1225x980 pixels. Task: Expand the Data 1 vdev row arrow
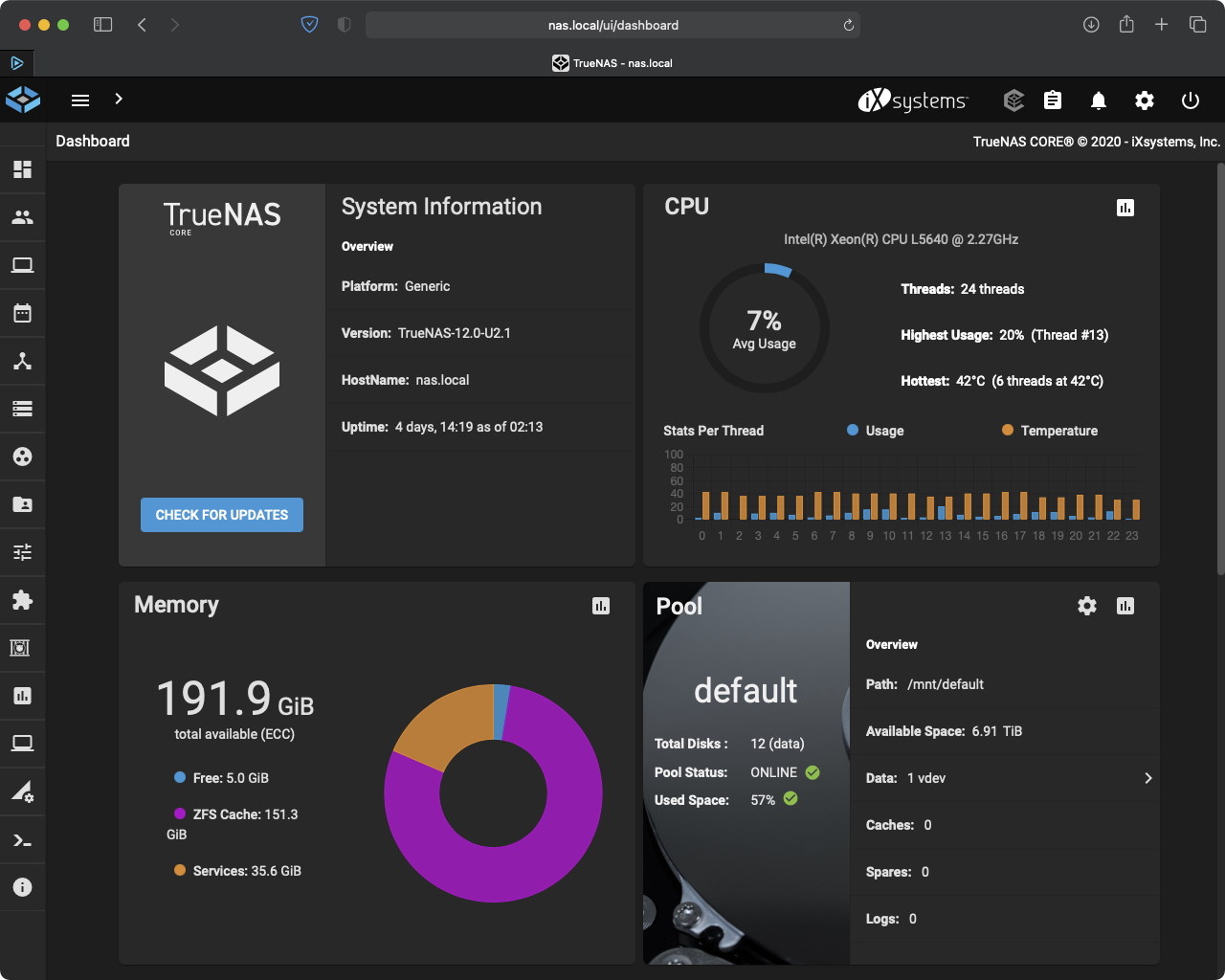click(x=1148, y=778)
